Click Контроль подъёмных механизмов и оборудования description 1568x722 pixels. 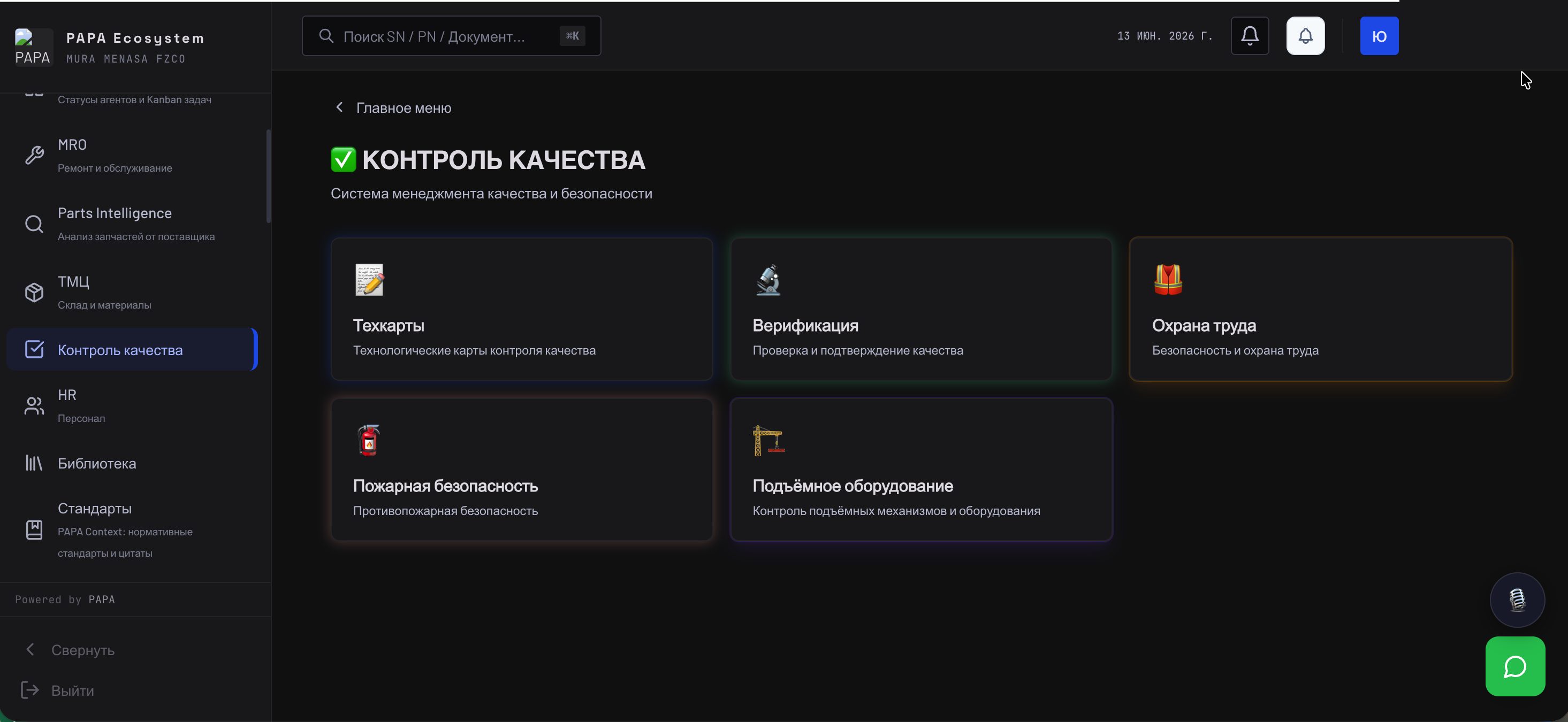tap(896, 510)
